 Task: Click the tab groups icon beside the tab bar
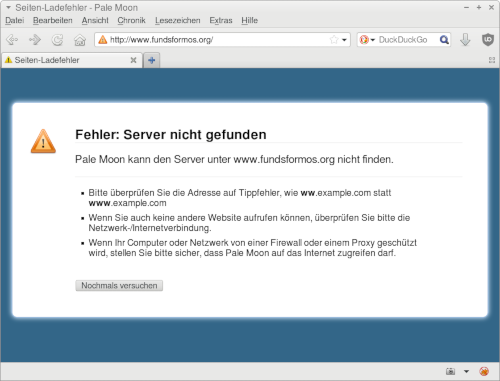492,60
